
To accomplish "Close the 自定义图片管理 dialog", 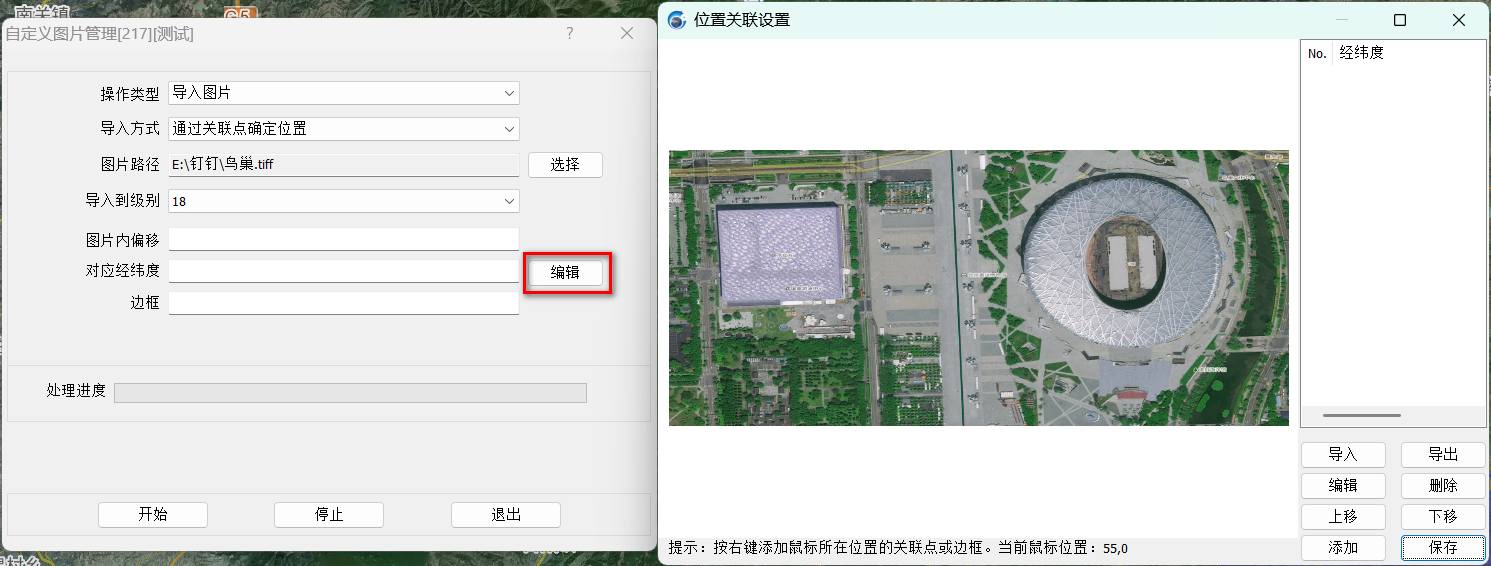I will 627,33.
